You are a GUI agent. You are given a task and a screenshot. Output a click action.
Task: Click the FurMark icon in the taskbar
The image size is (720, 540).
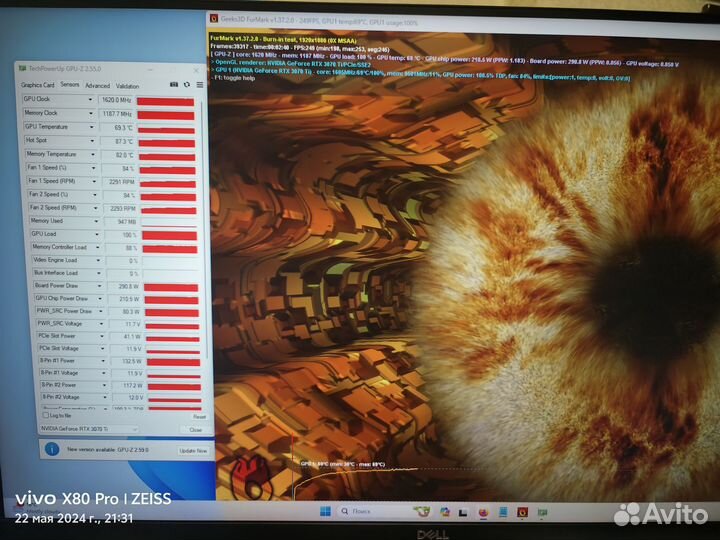(522, 512)
